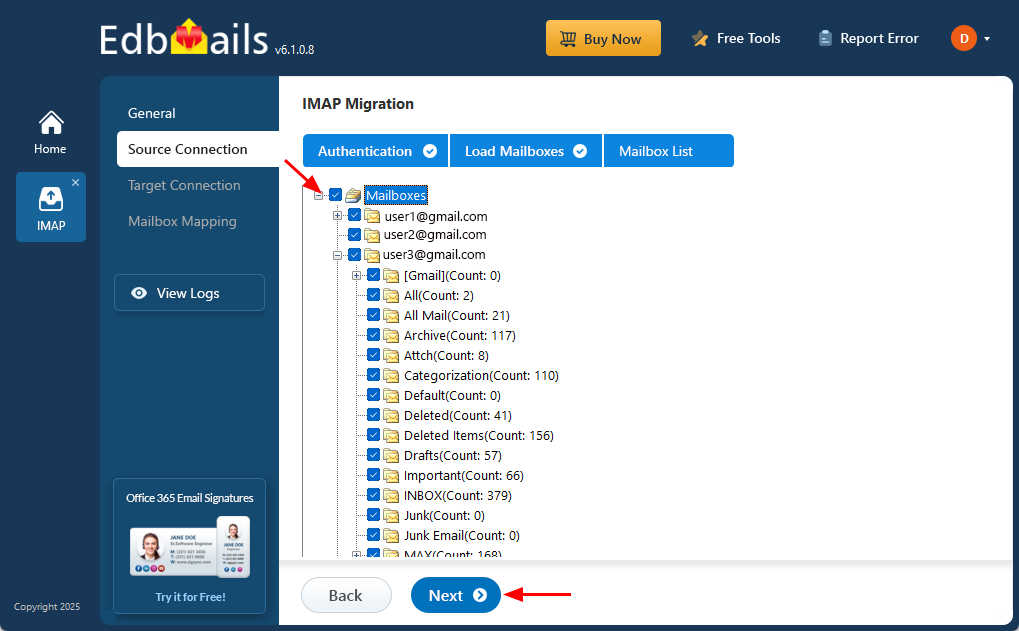Click the Report Error clipboard icon
This screenshot has height=631, width=1019.
825,38
